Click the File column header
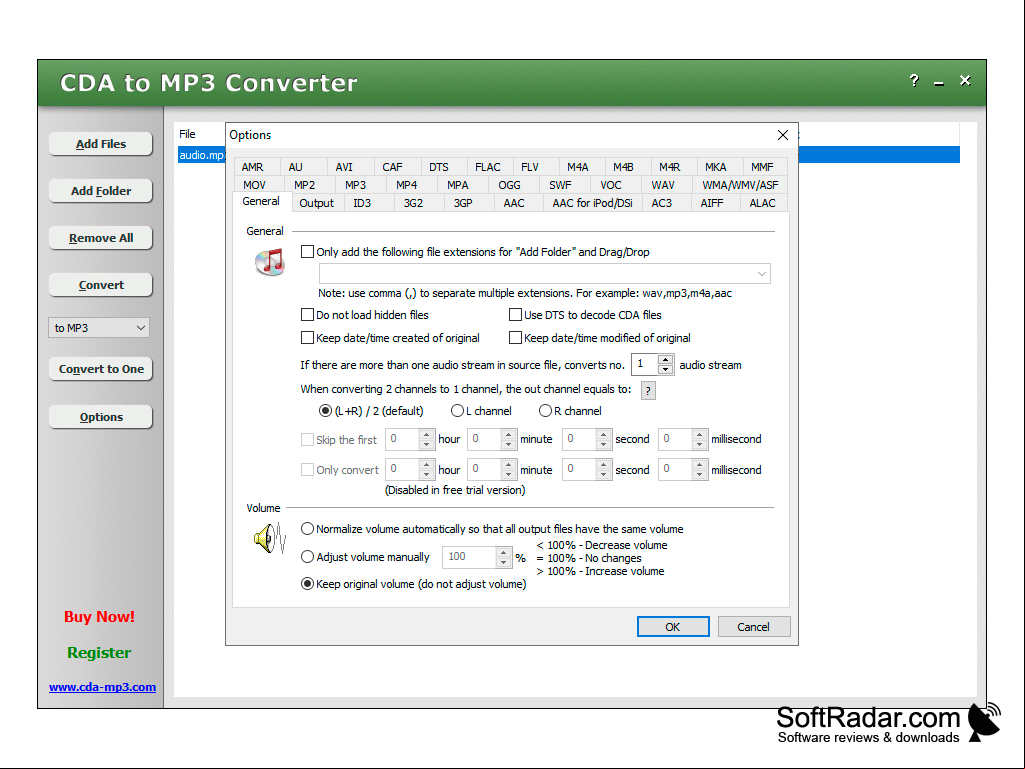1025x769 pixels. 188,134
